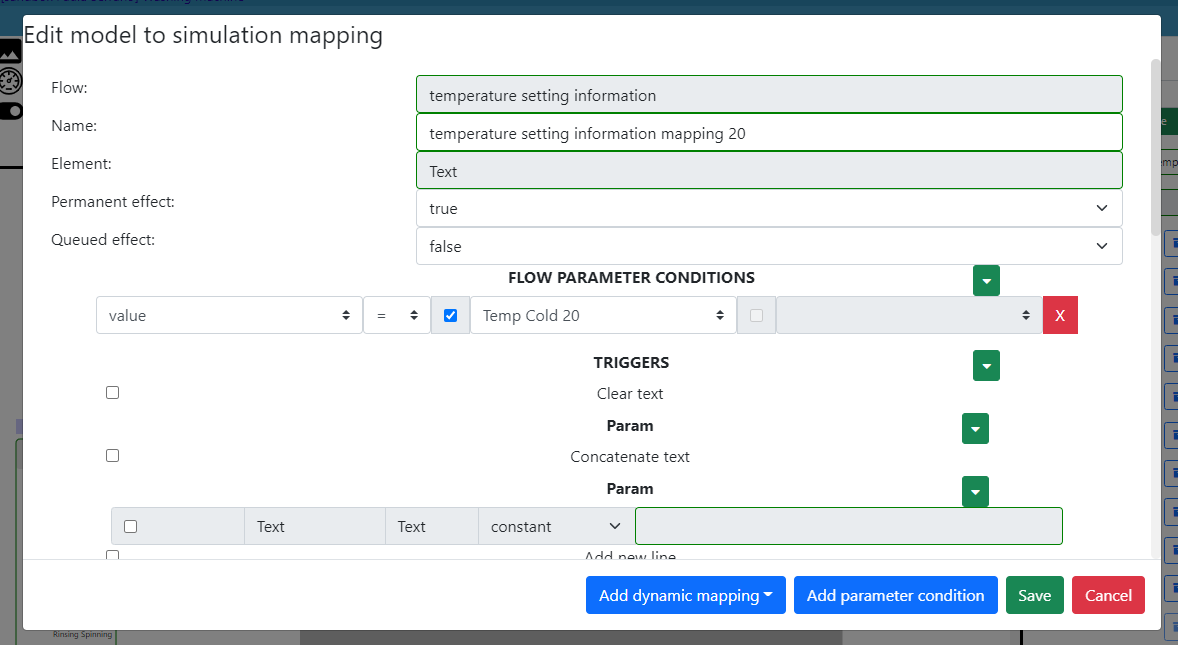This screenshot has width=1178, height=645.
Task: Click the constant value text field
Action: [849, 526]
